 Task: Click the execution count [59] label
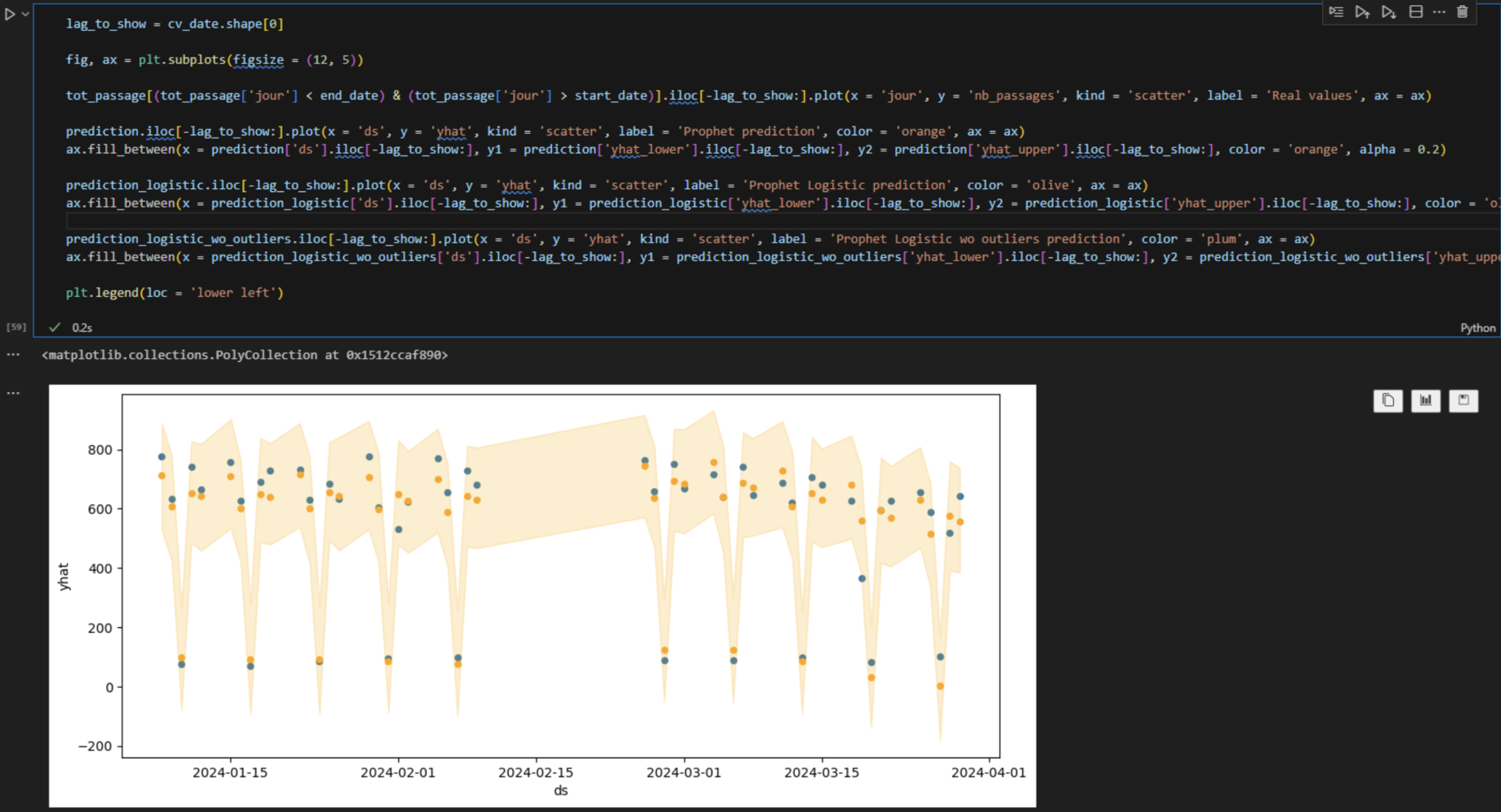click(16, 327)
